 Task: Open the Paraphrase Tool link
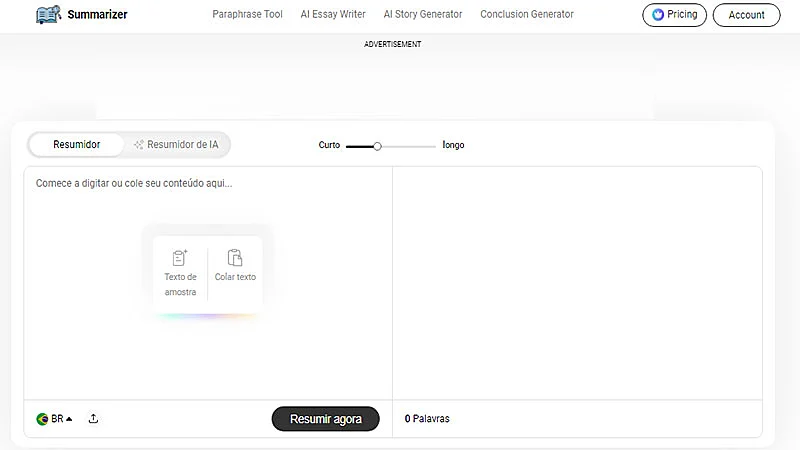pyautogui.click(x=247, y=14)
